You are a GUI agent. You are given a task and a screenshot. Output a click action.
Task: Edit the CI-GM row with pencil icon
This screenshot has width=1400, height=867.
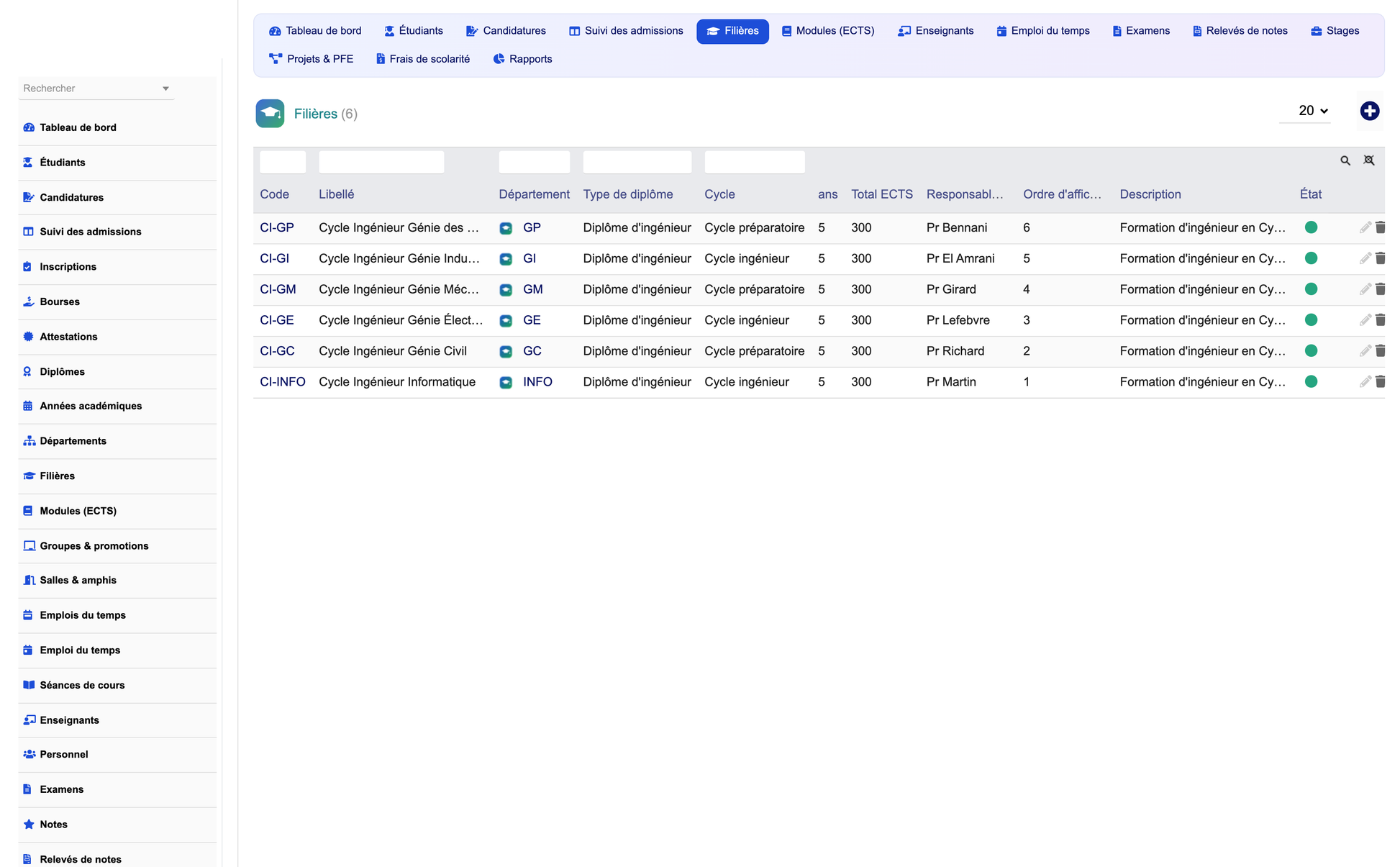[1365, 289]
